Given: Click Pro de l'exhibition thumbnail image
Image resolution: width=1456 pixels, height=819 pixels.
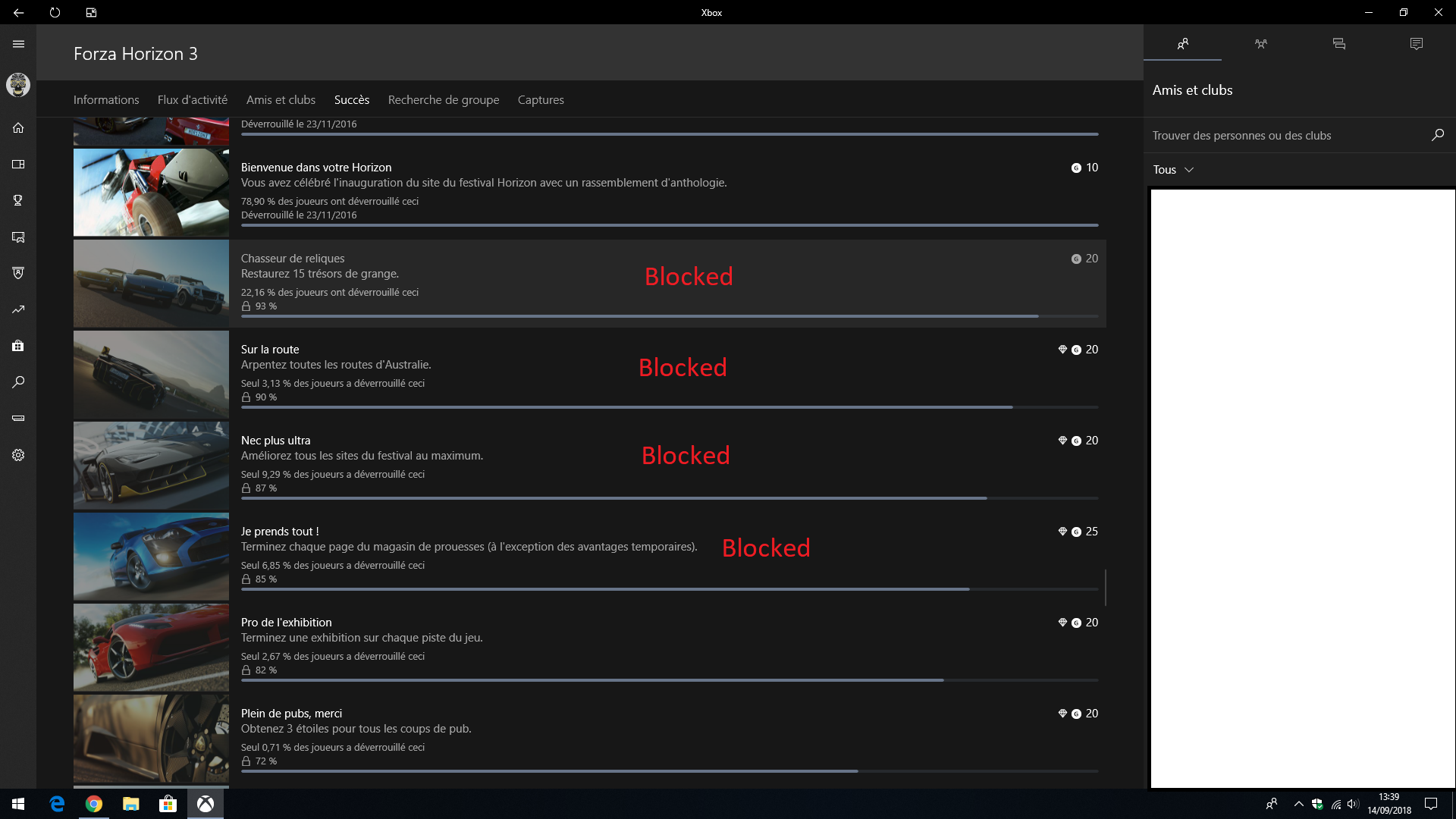Looking at the screenshot, I should (151, 648).
